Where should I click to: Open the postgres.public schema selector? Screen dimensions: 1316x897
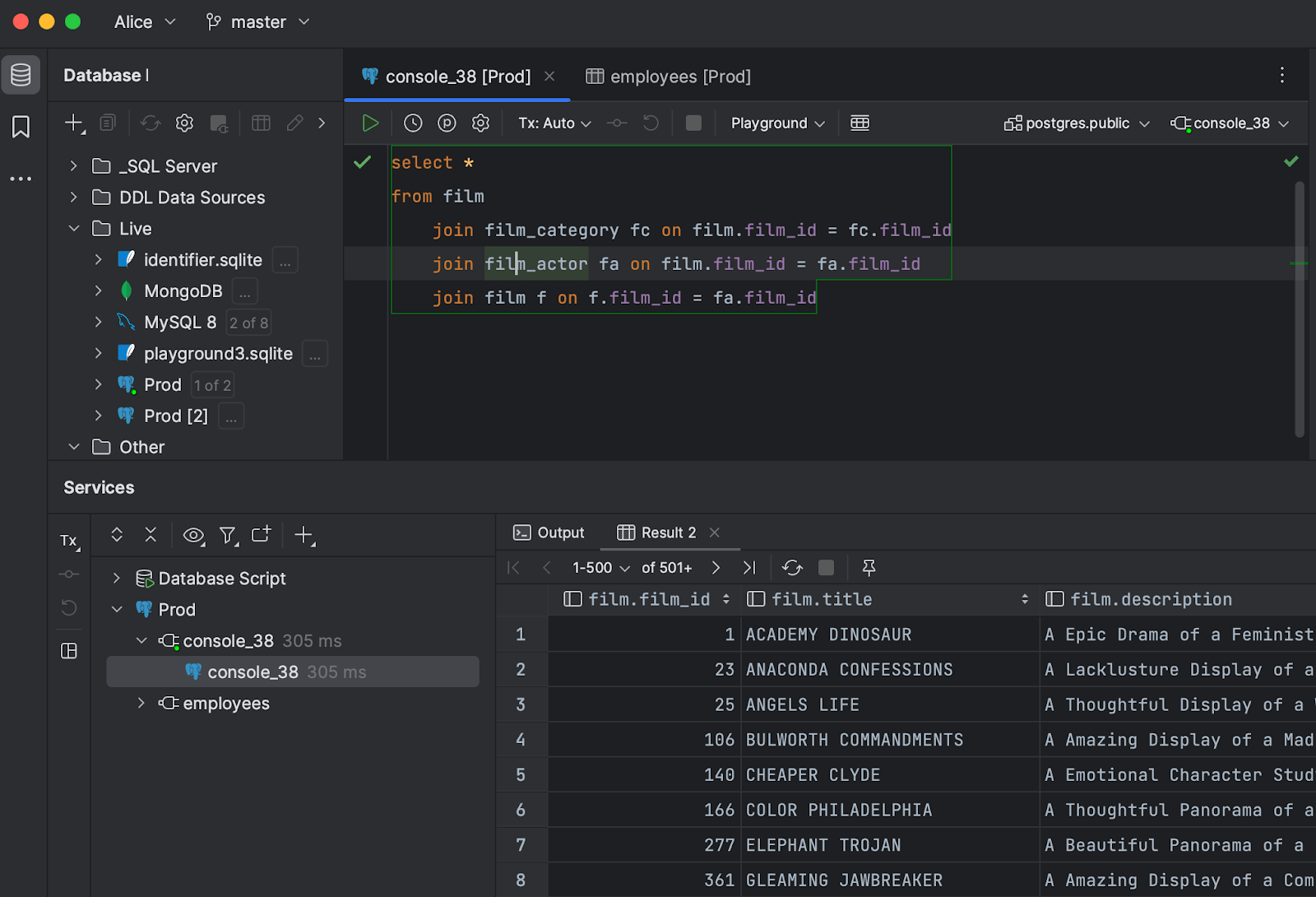(x=1076, y=123)
